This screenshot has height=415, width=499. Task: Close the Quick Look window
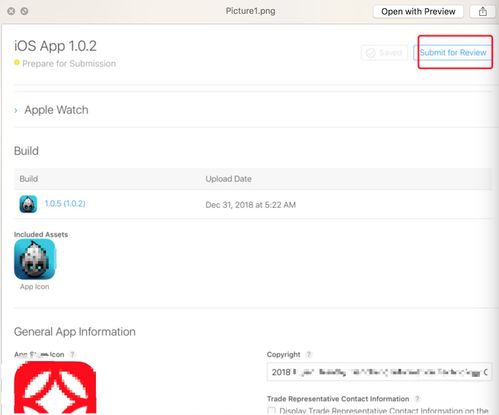click(x=11, y=11)
